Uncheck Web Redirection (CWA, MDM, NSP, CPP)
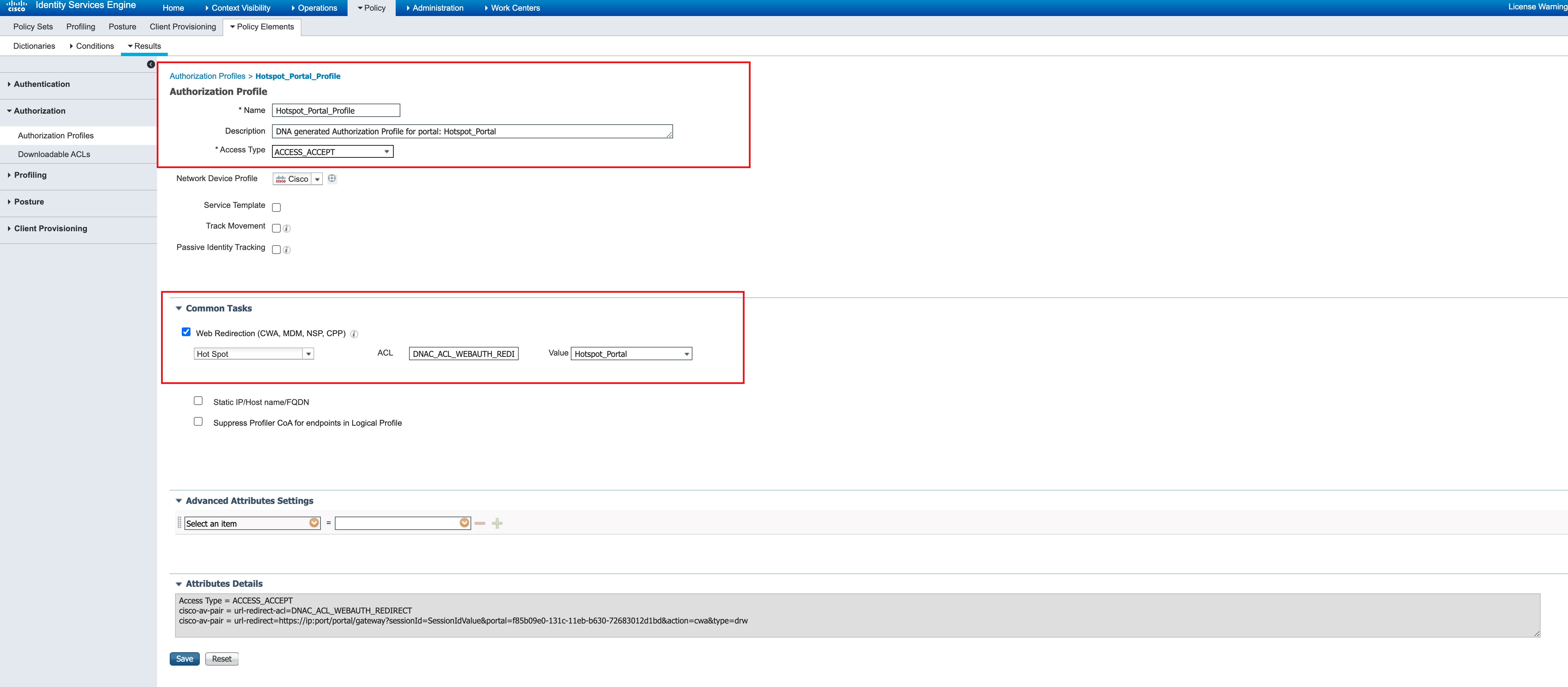 186,331
